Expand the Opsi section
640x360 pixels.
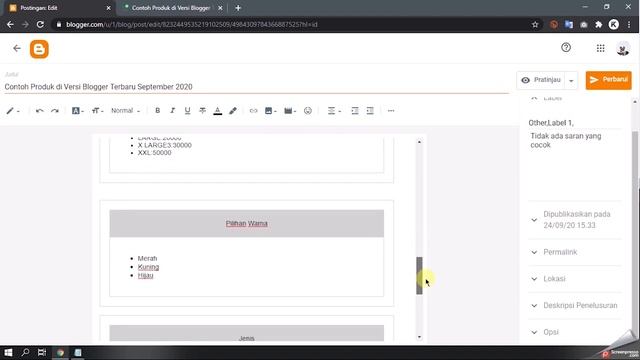(575, 332)
